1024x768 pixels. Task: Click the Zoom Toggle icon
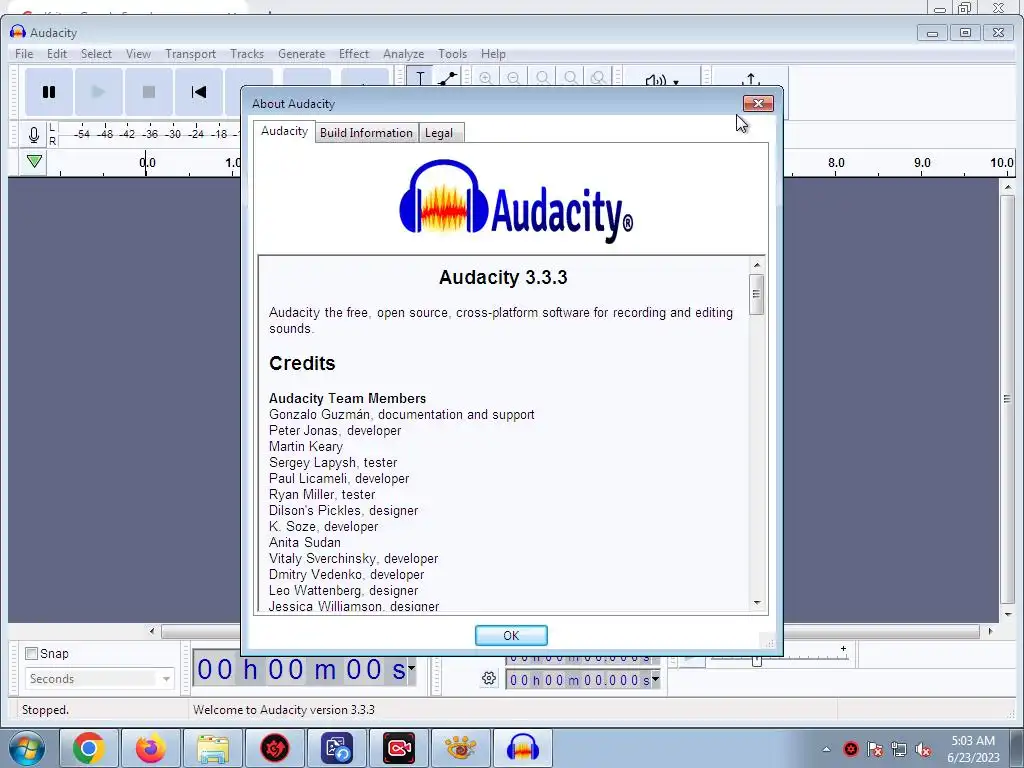[598, 78]
